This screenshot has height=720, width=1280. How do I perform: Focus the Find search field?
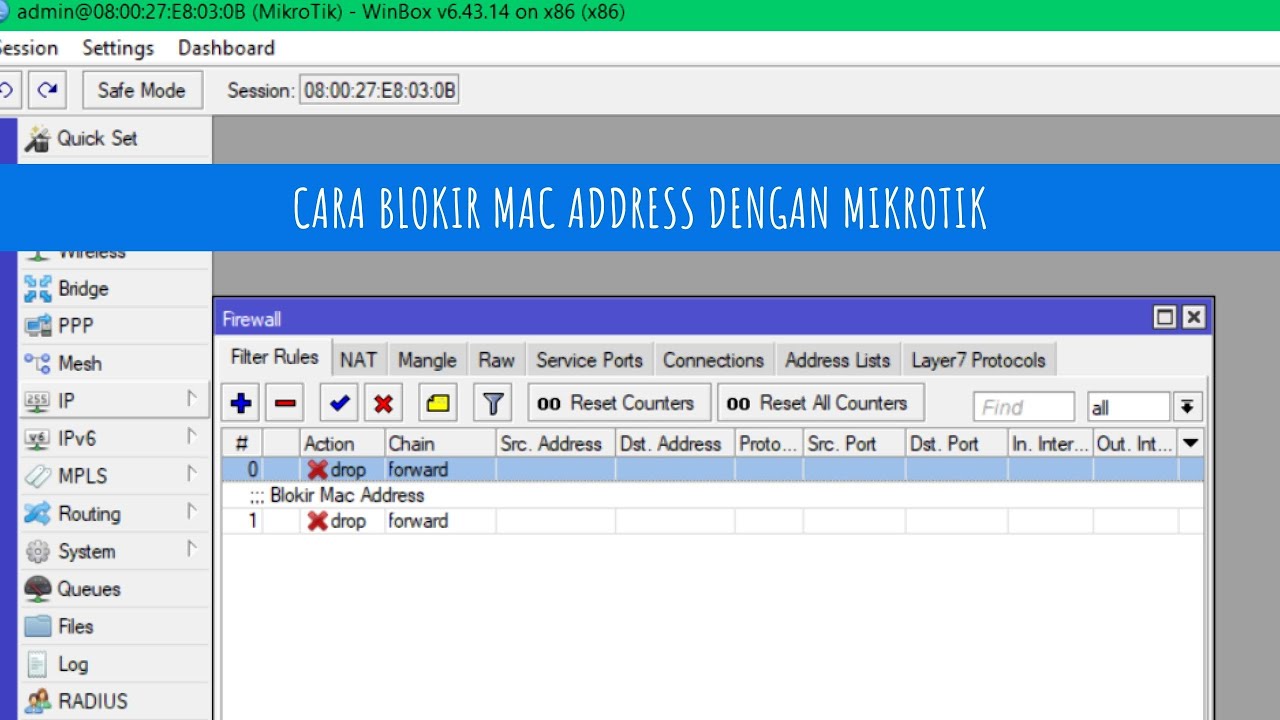(x=1024, y=407)
